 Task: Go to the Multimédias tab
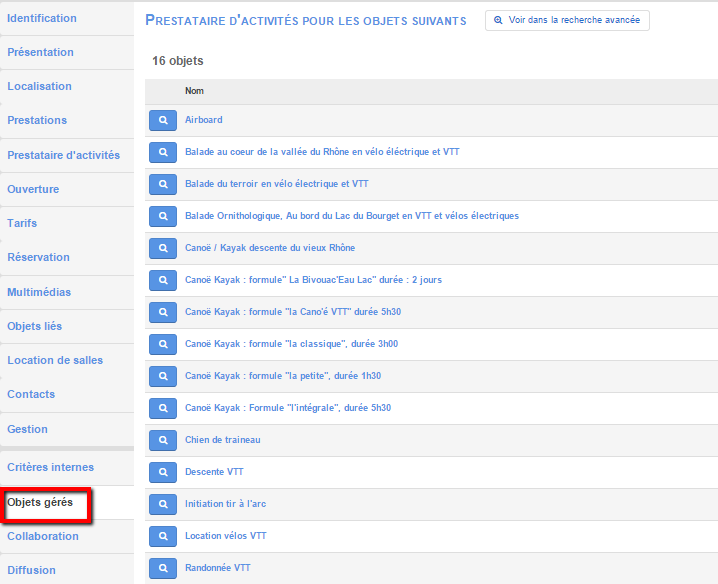pyautogui.click(x=67, y=292)
